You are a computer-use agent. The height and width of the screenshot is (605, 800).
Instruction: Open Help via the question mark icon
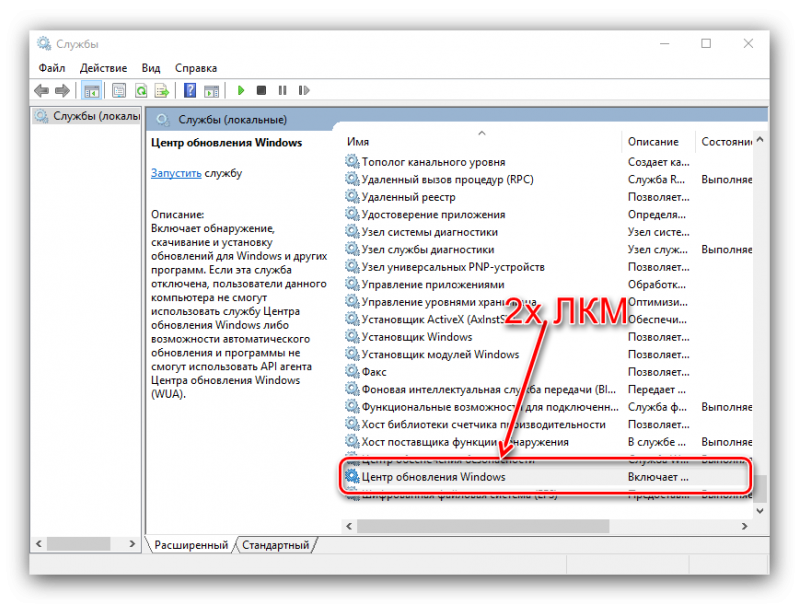tap(190, 91)
